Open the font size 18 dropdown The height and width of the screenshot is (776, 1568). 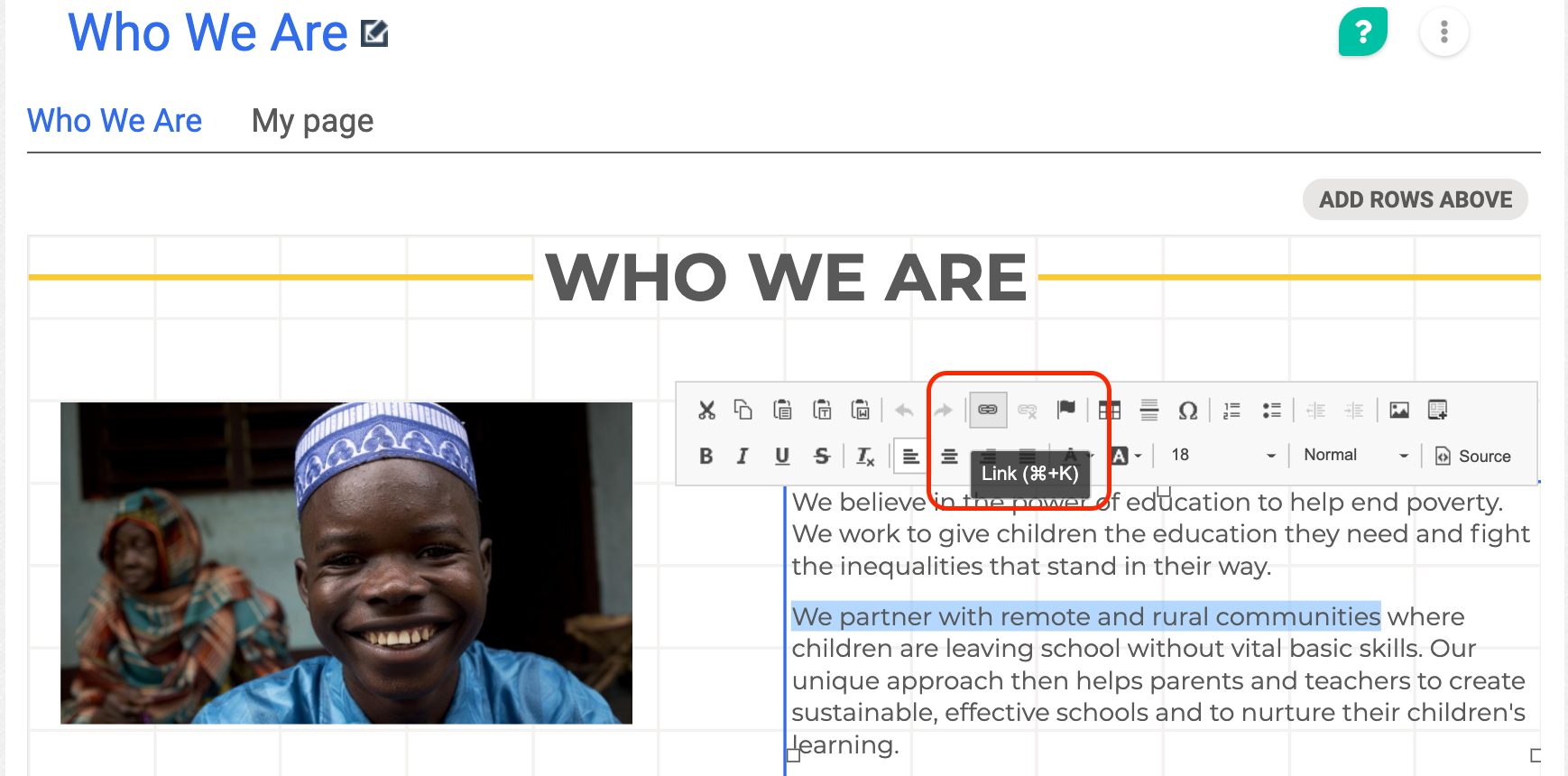click(x=1222, y=456)
